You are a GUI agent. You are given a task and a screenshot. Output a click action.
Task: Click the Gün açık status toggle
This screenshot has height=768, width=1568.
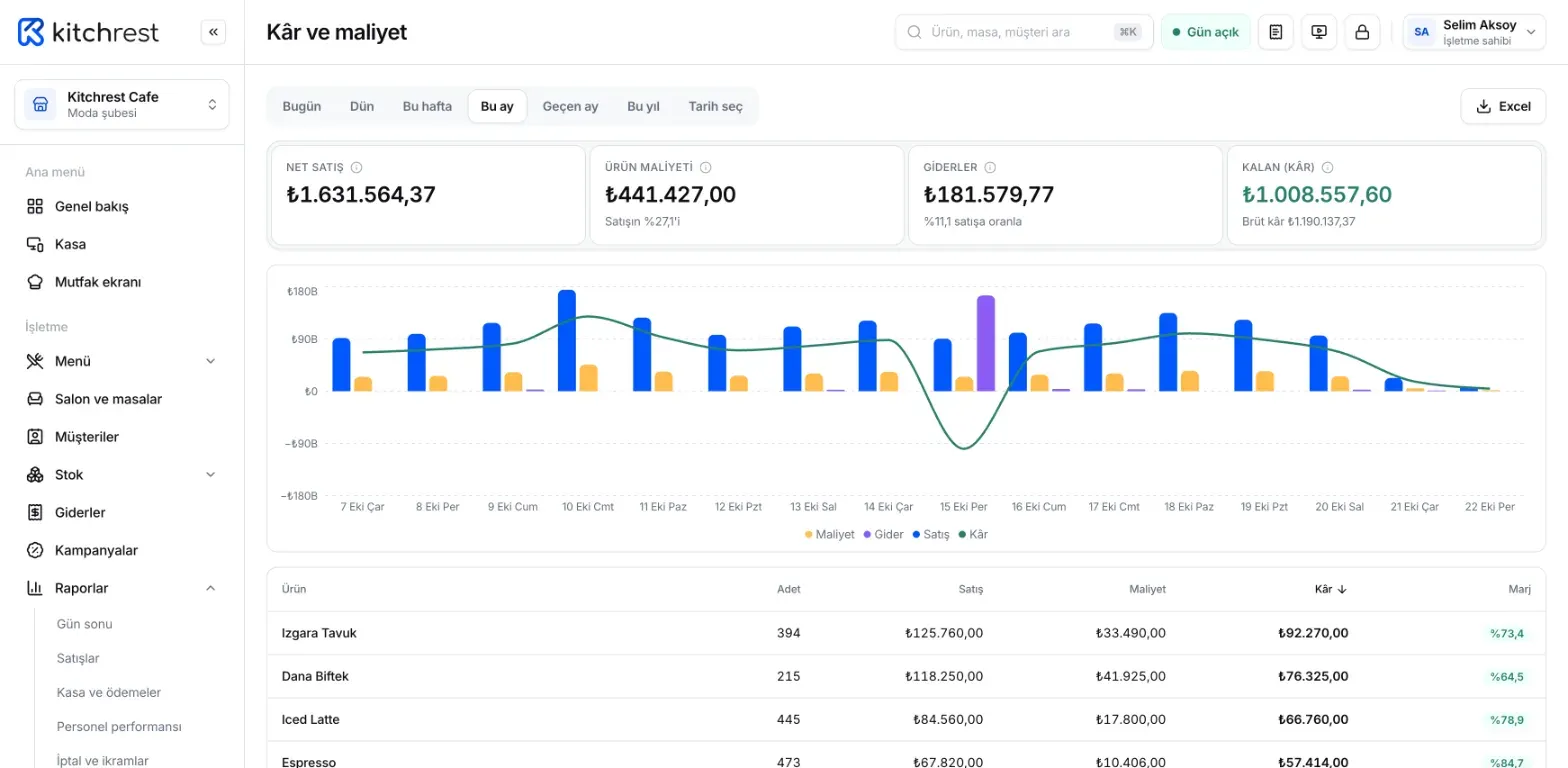[1205, 32]
